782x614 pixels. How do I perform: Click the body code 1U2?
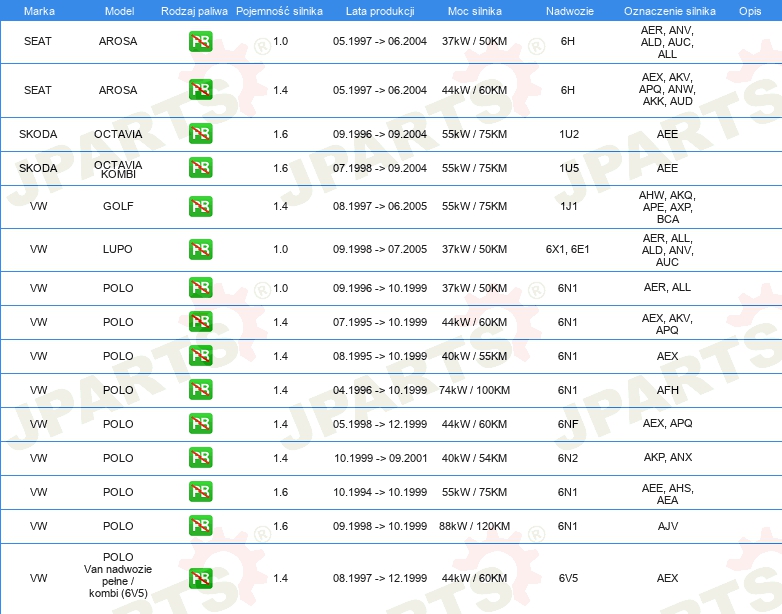(x=569, y=134)
